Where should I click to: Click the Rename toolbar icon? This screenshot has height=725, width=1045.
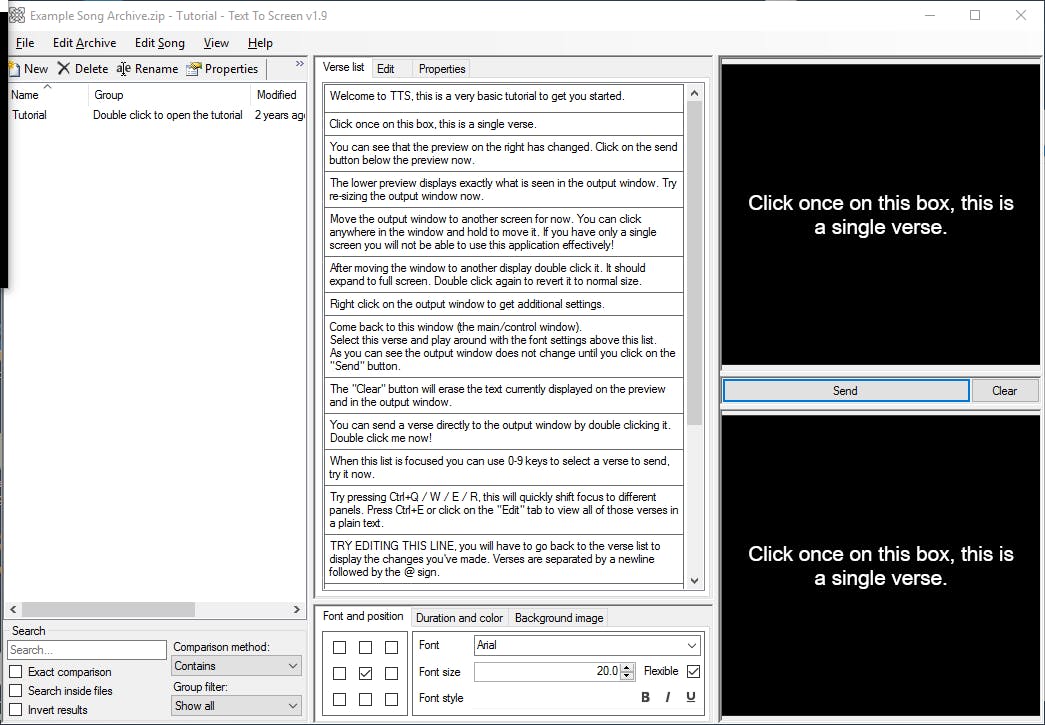pos(124,69)
